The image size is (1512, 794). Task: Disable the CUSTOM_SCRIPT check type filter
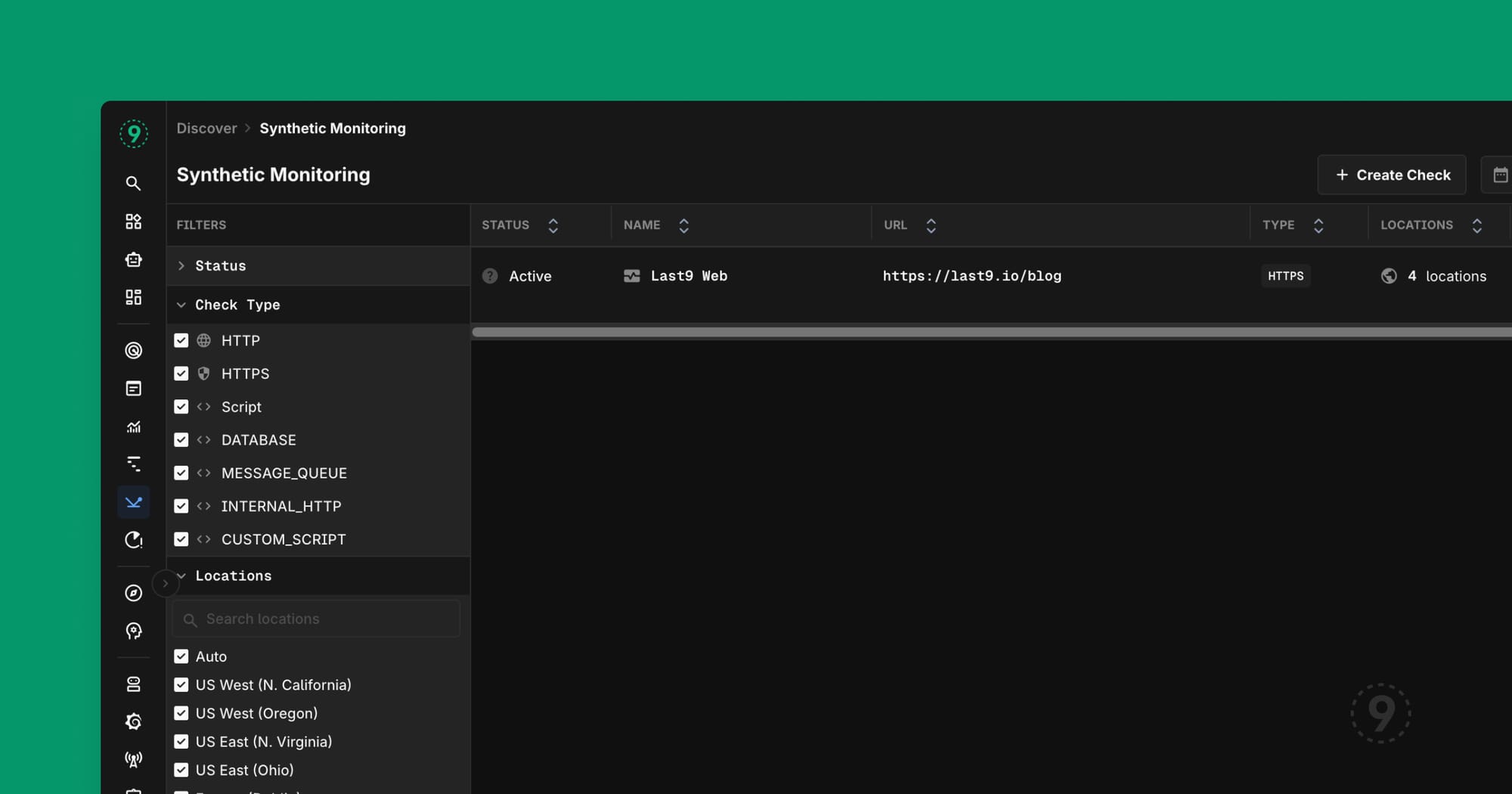[181, 539]
